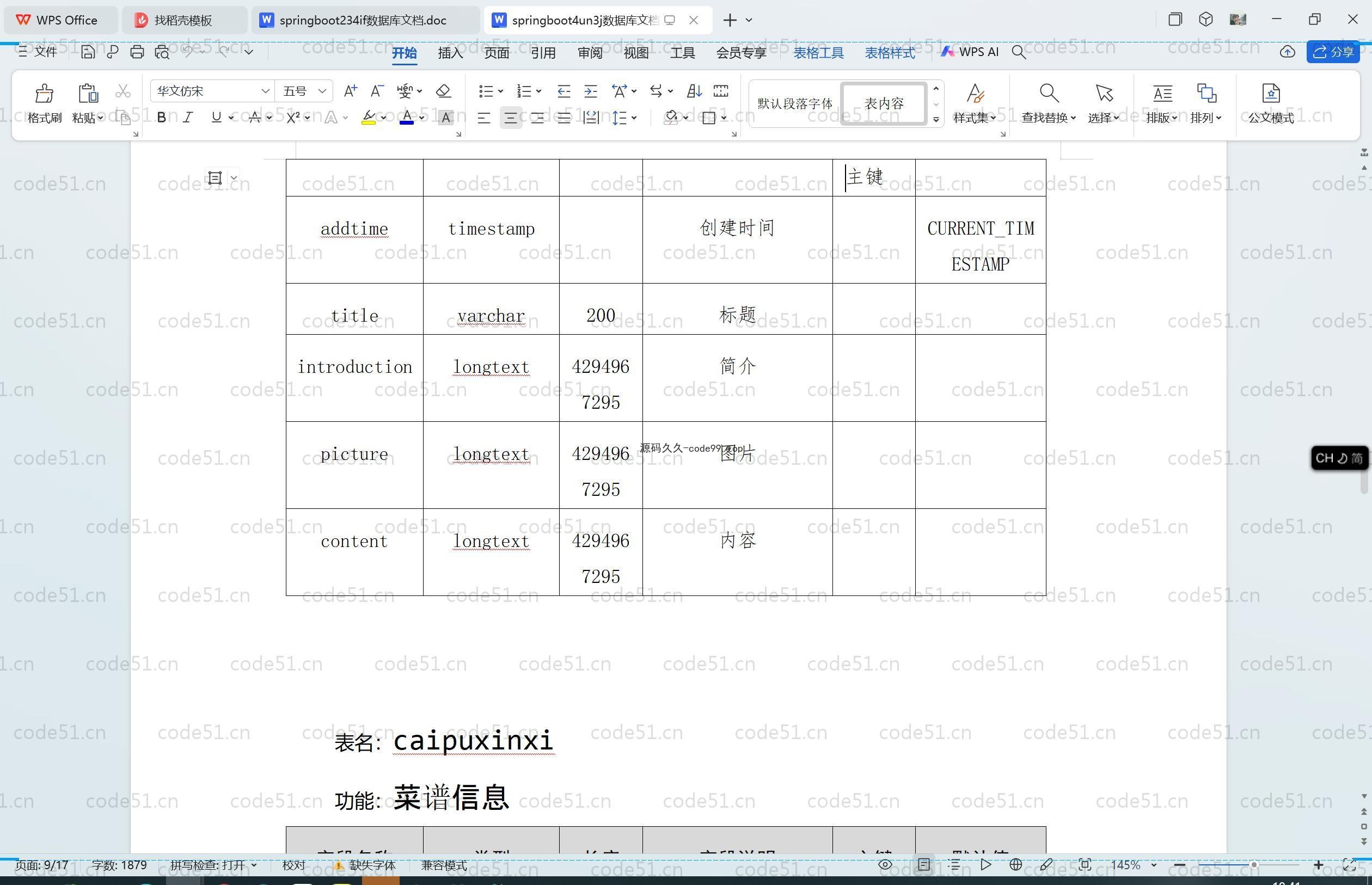Click the cloud upload icon
This screenshot has width=1372, height=885.
(1287, 52)
